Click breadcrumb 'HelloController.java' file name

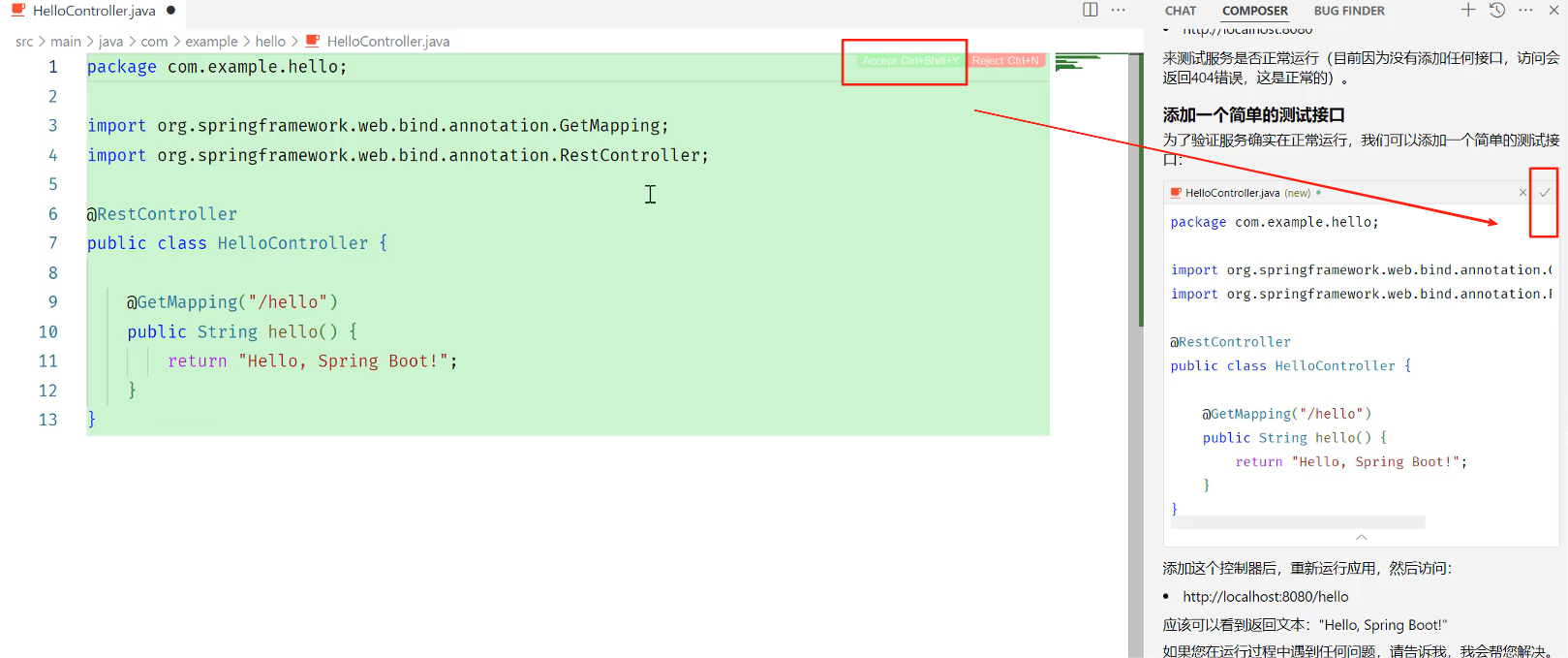[388, 42]
